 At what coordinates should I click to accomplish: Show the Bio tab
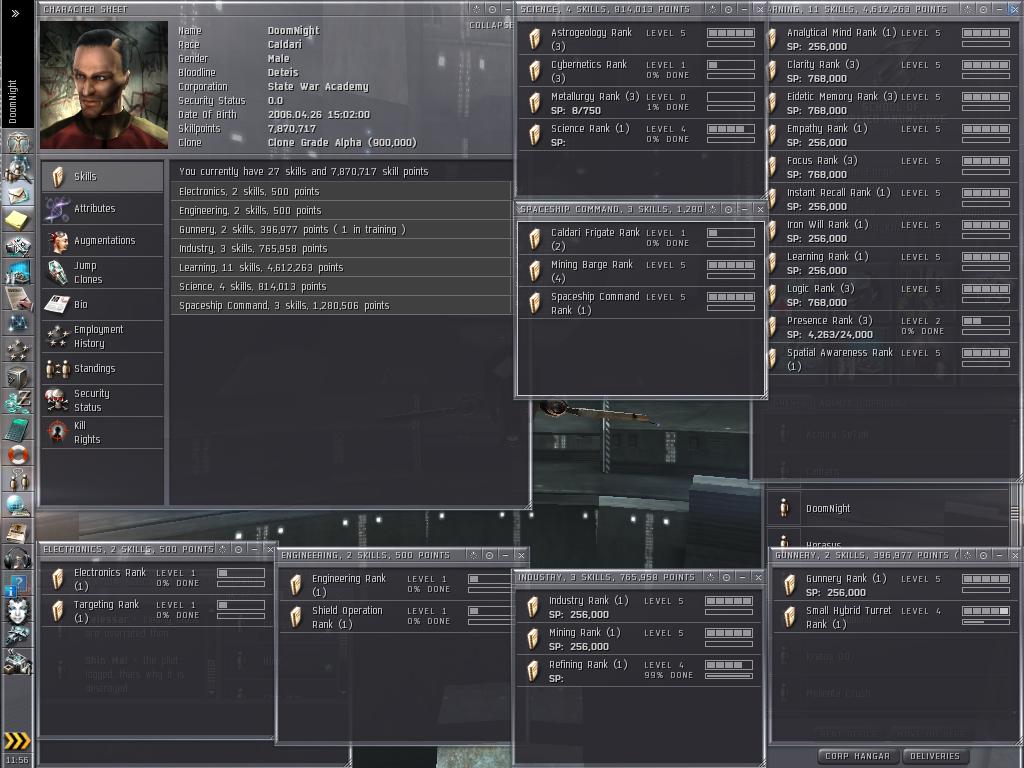103,304
